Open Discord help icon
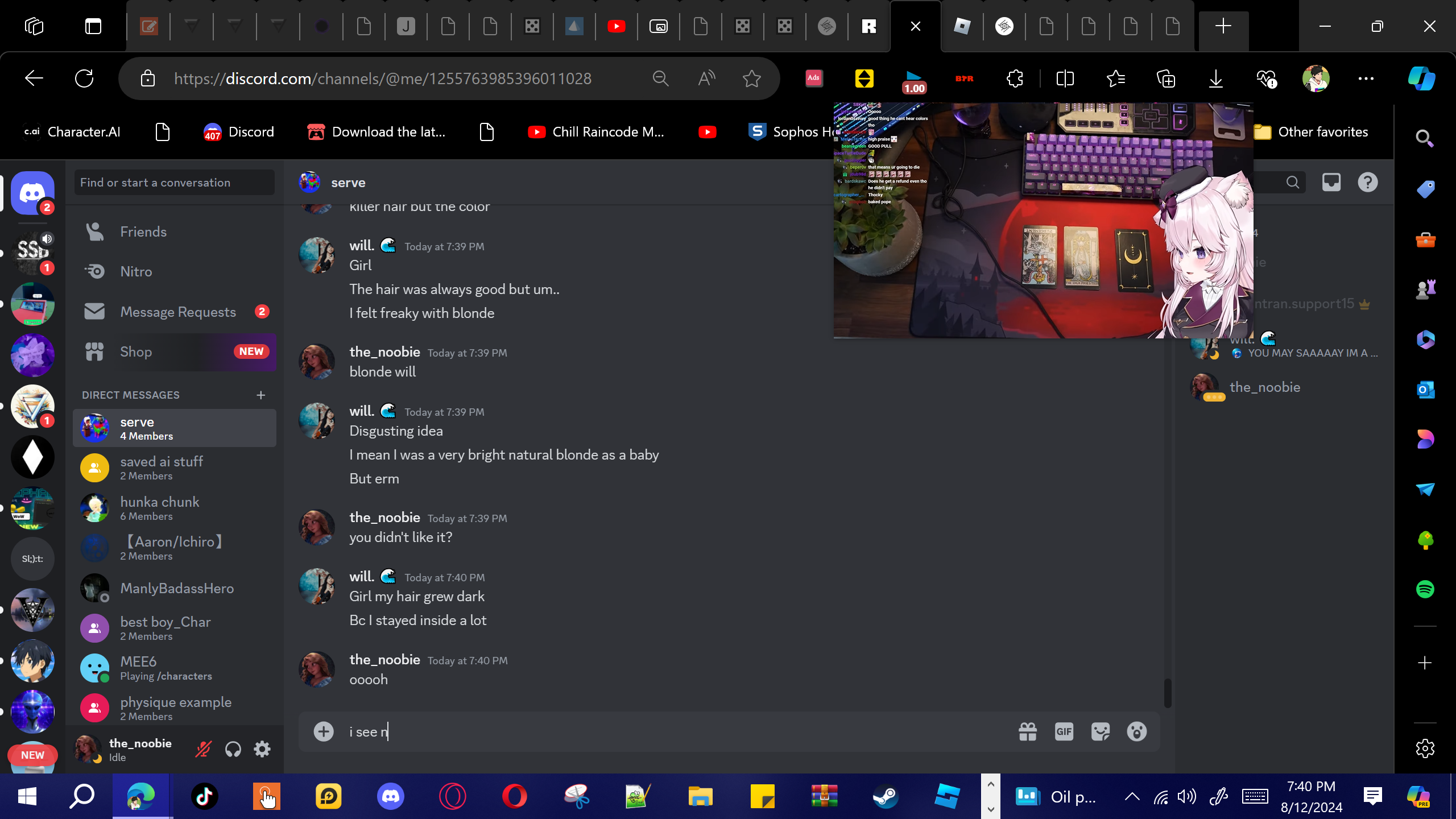This screenshot has width=1456, height=819. (x=1367, y=182)
